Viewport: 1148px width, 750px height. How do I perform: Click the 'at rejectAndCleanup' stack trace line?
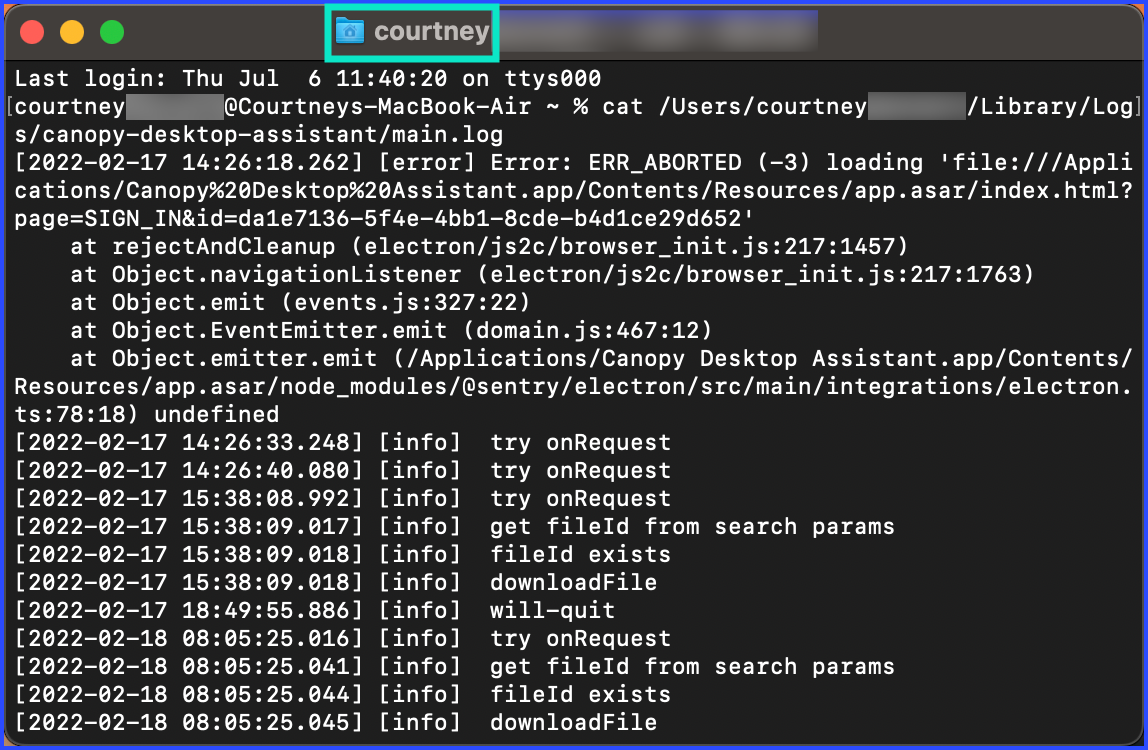(x=489, y=247)
